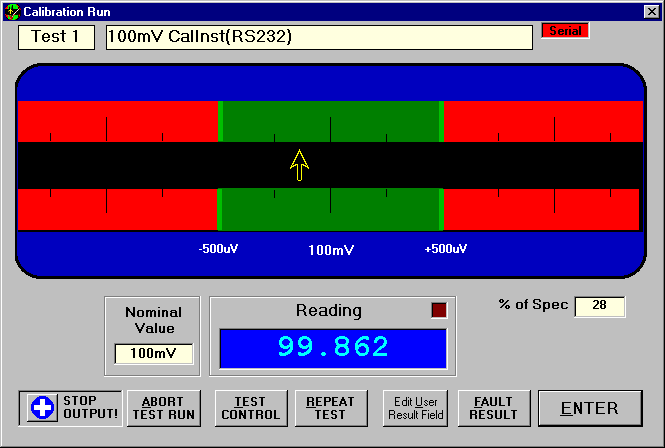665x448 pixels.
Task: Click Repeat Test button
Action: point(330,408)
